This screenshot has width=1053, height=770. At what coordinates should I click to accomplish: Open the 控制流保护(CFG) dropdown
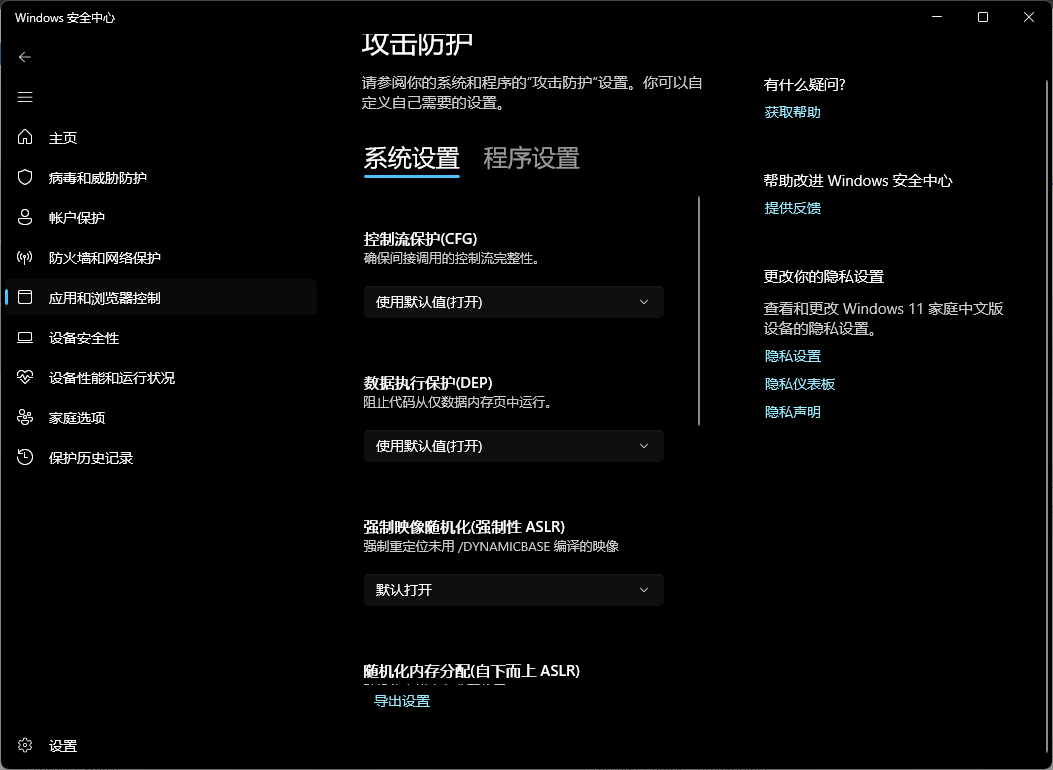(514, 302)
